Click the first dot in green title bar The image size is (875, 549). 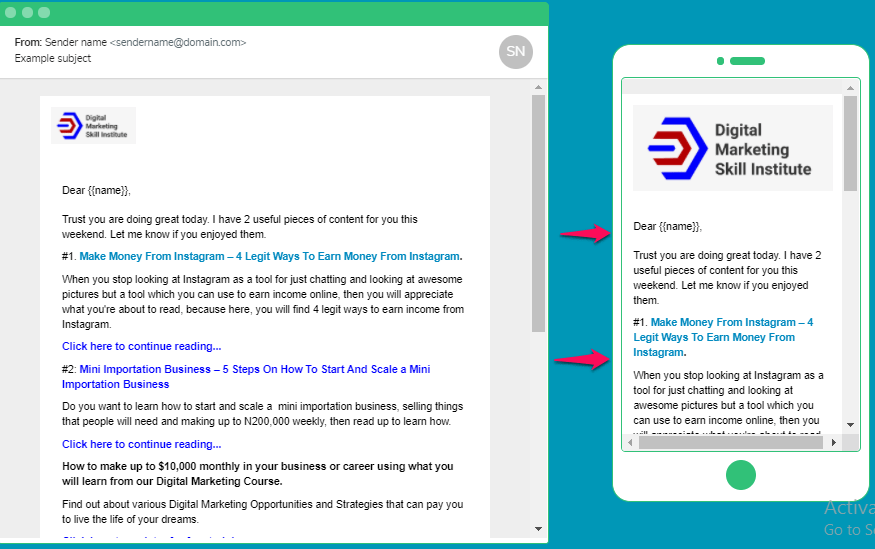coord(12,12)
